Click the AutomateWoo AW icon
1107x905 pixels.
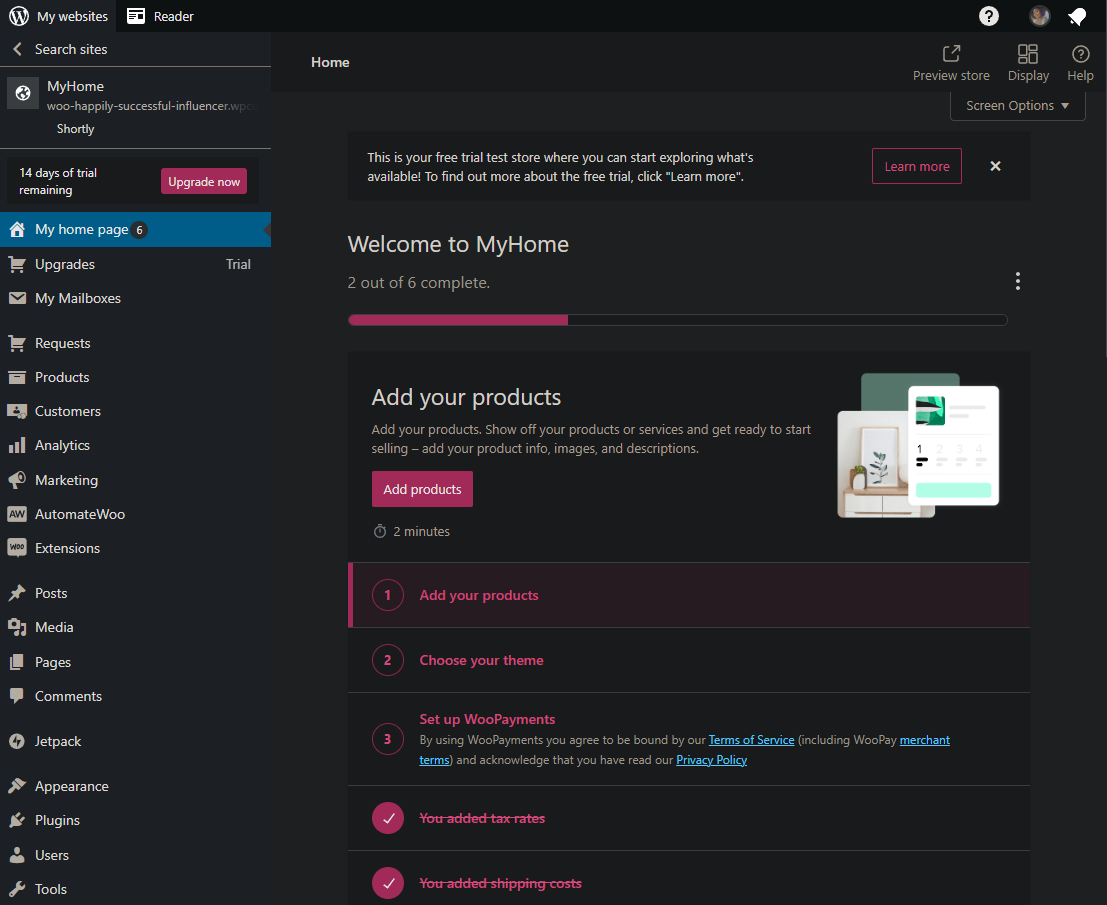pos(17,514)
